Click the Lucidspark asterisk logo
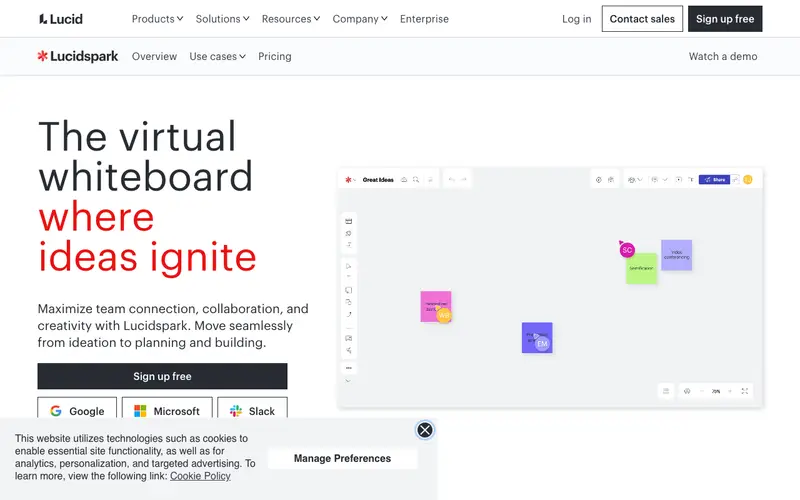The width and height of the screenshot is (800, 500). pos(42,56)
